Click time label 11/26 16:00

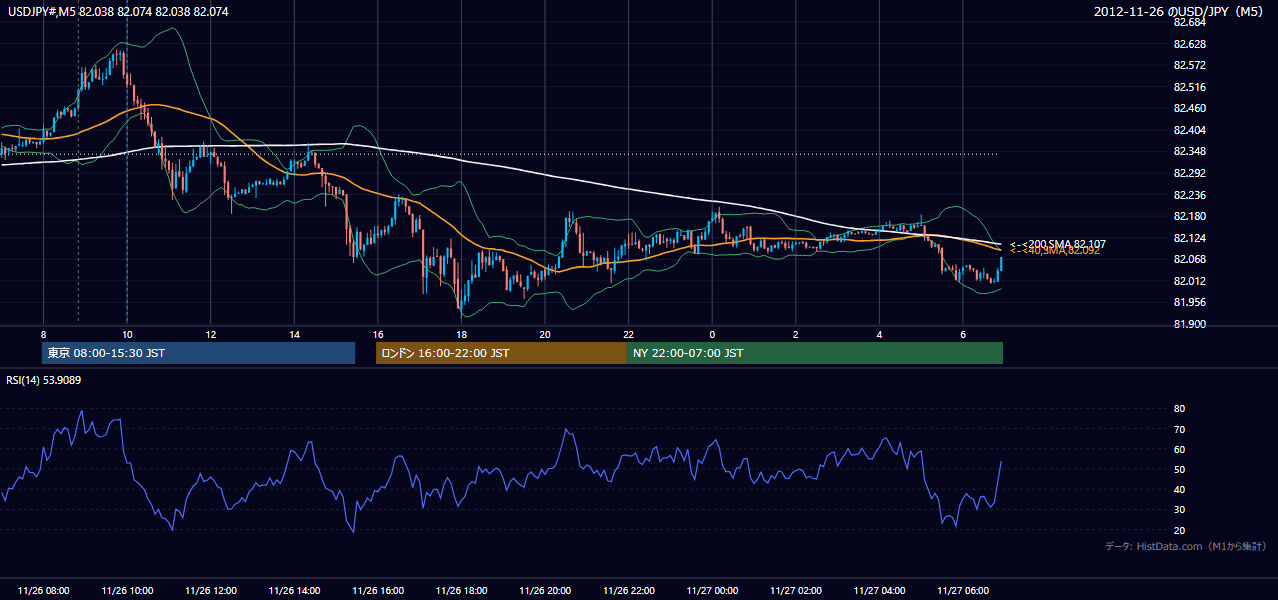tap(377, 591)
